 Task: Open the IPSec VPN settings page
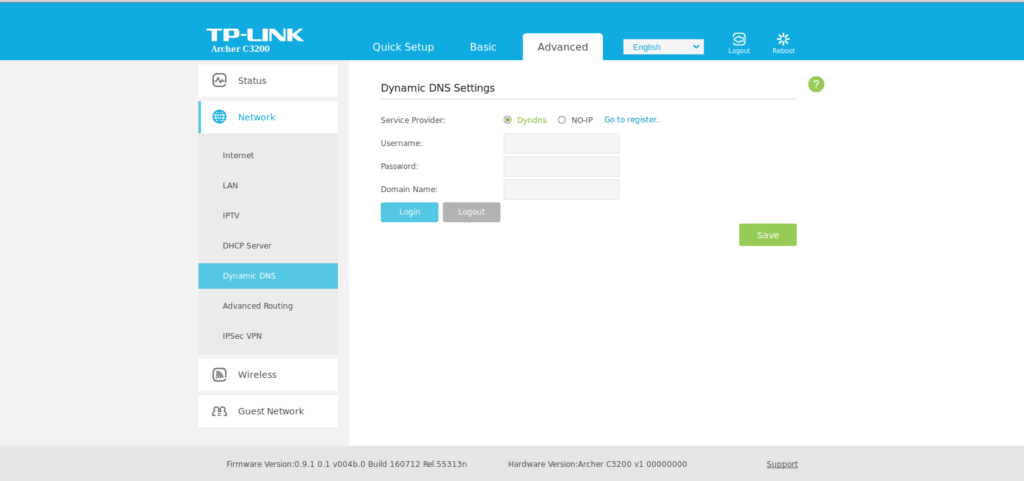click(x=242, y=336)
